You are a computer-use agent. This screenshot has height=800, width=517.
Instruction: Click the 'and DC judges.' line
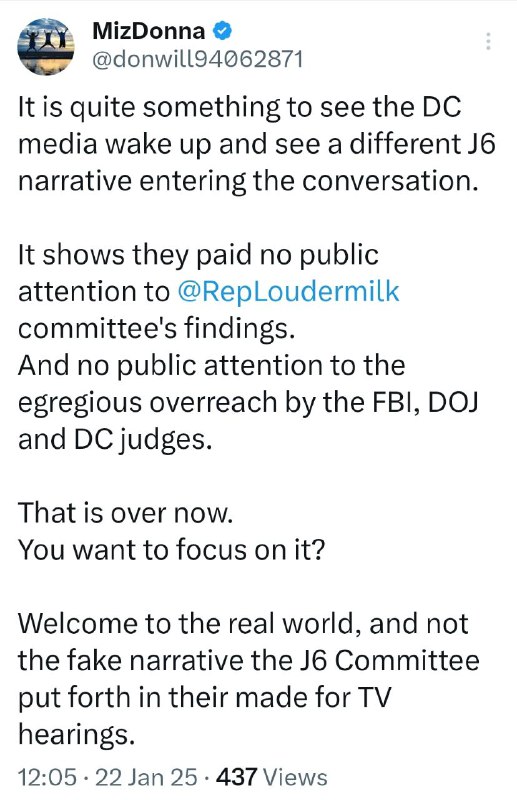[x=115, y=439]
